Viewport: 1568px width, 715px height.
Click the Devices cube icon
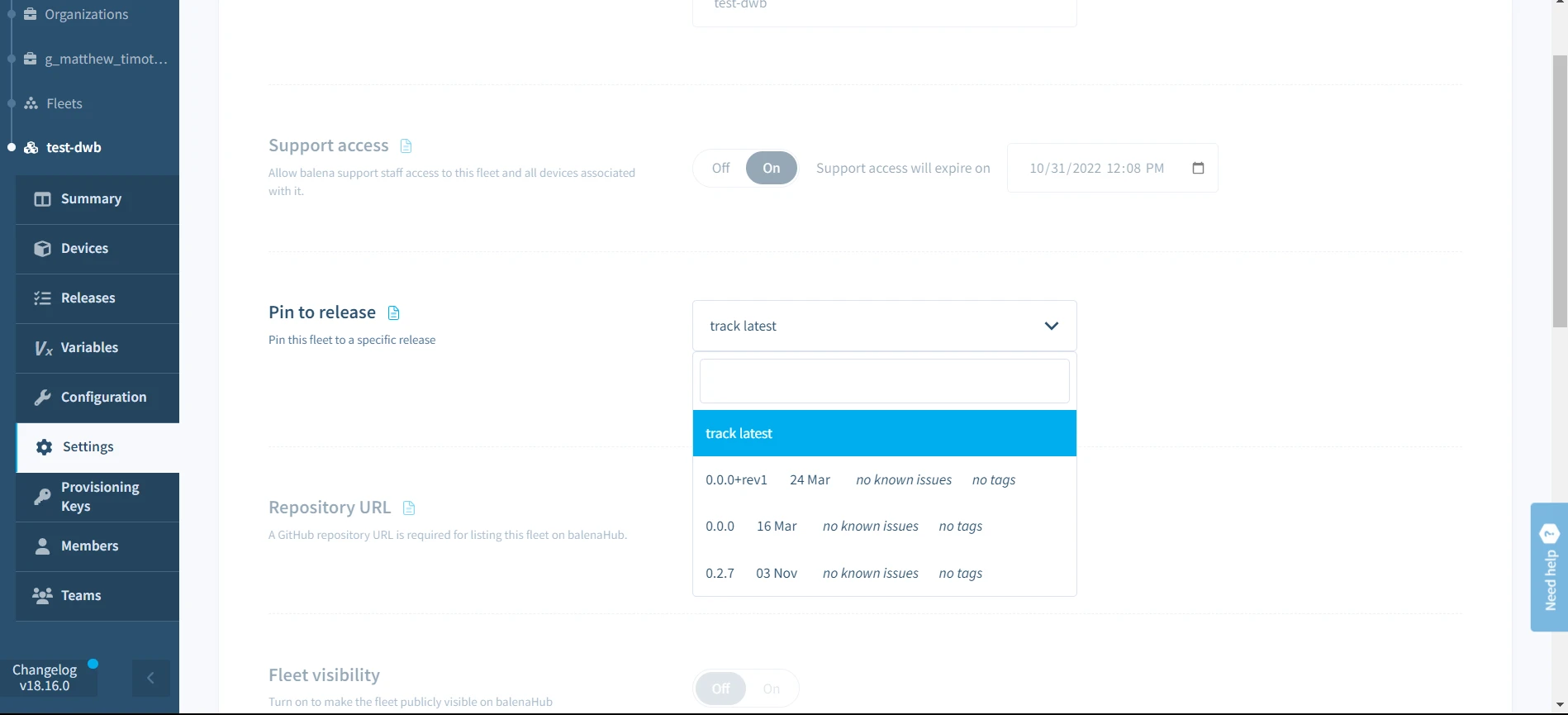point(42,249)
